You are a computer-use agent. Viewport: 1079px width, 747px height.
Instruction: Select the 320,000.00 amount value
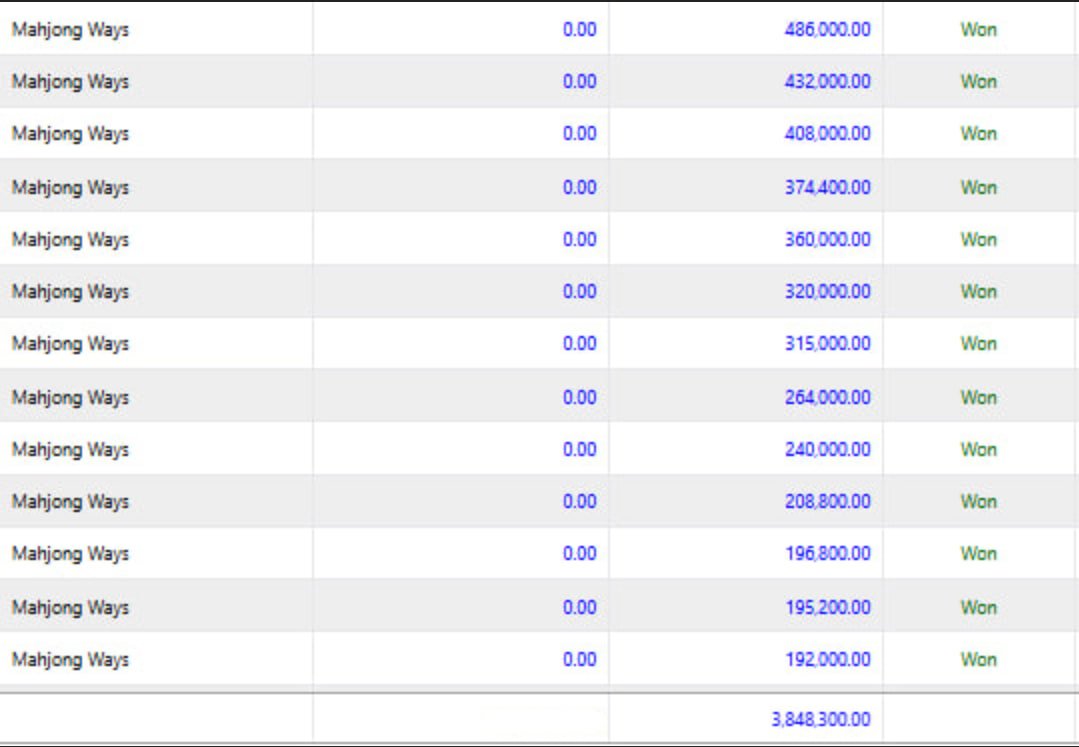(x=827, y=292)
